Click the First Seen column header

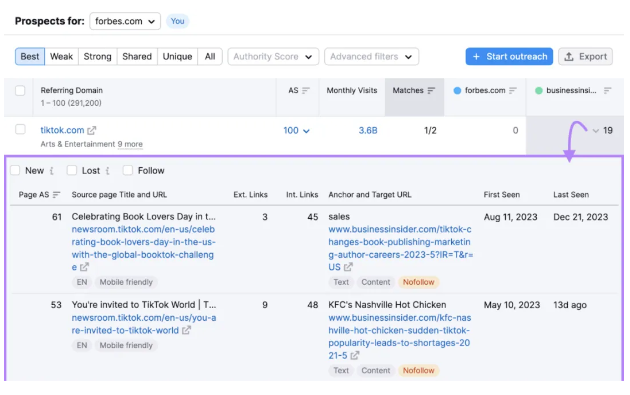tap(502, 194)
